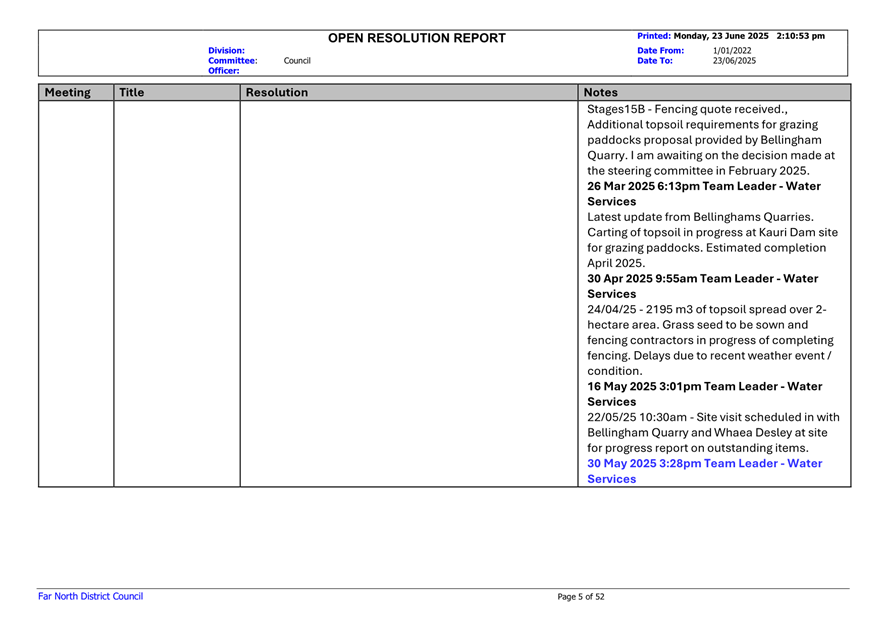Viewport: 885px width, 626px height.
Task: Click the date value '1/01/2022'
Action: pyautogui.click(x=732, y=51)
